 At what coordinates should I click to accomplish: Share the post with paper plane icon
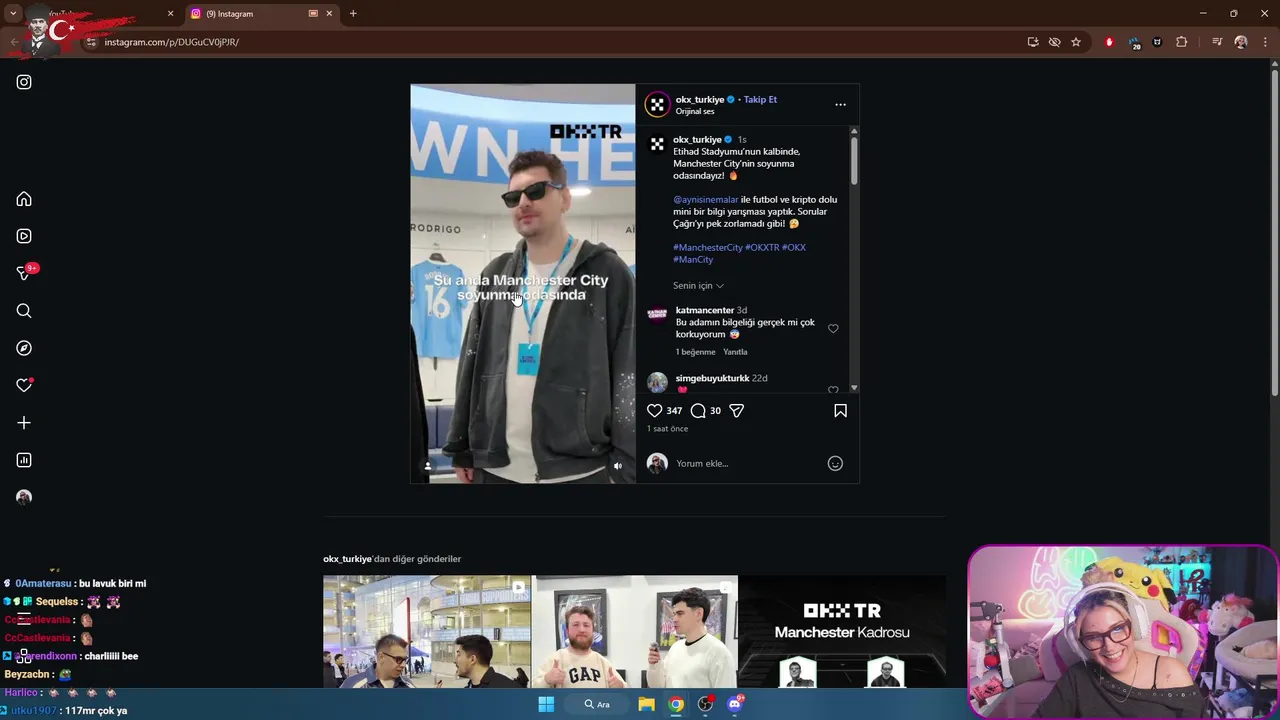[x=737, y=411]
